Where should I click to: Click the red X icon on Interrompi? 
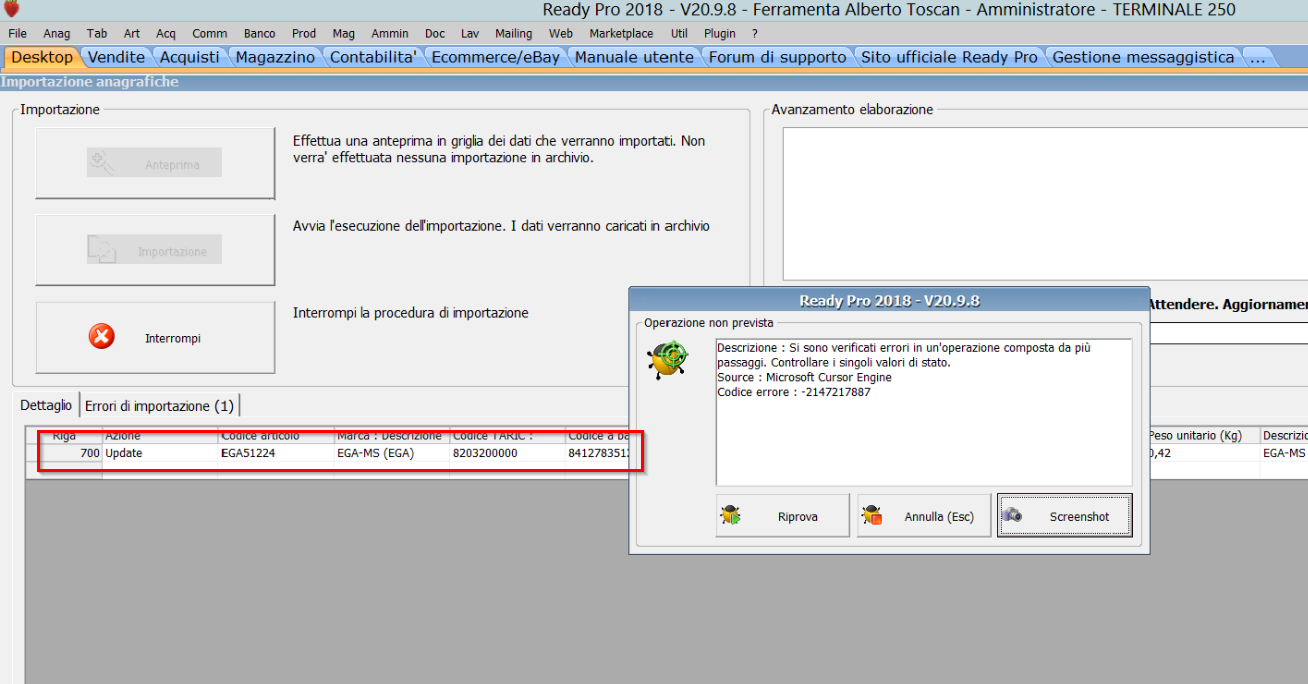(102, 337)
